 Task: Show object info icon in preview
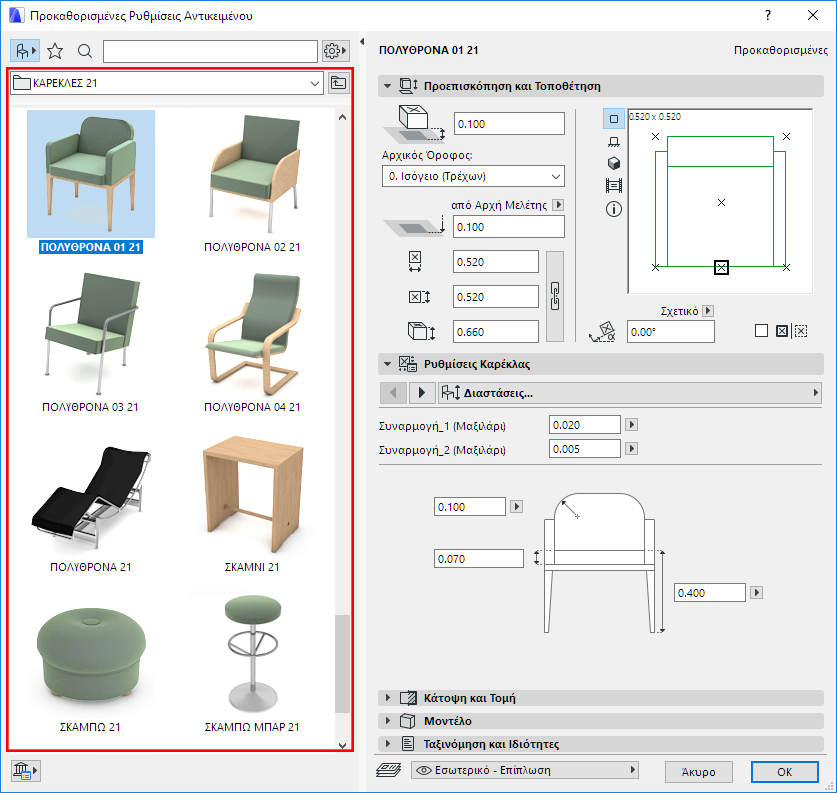tap(614, 209)
